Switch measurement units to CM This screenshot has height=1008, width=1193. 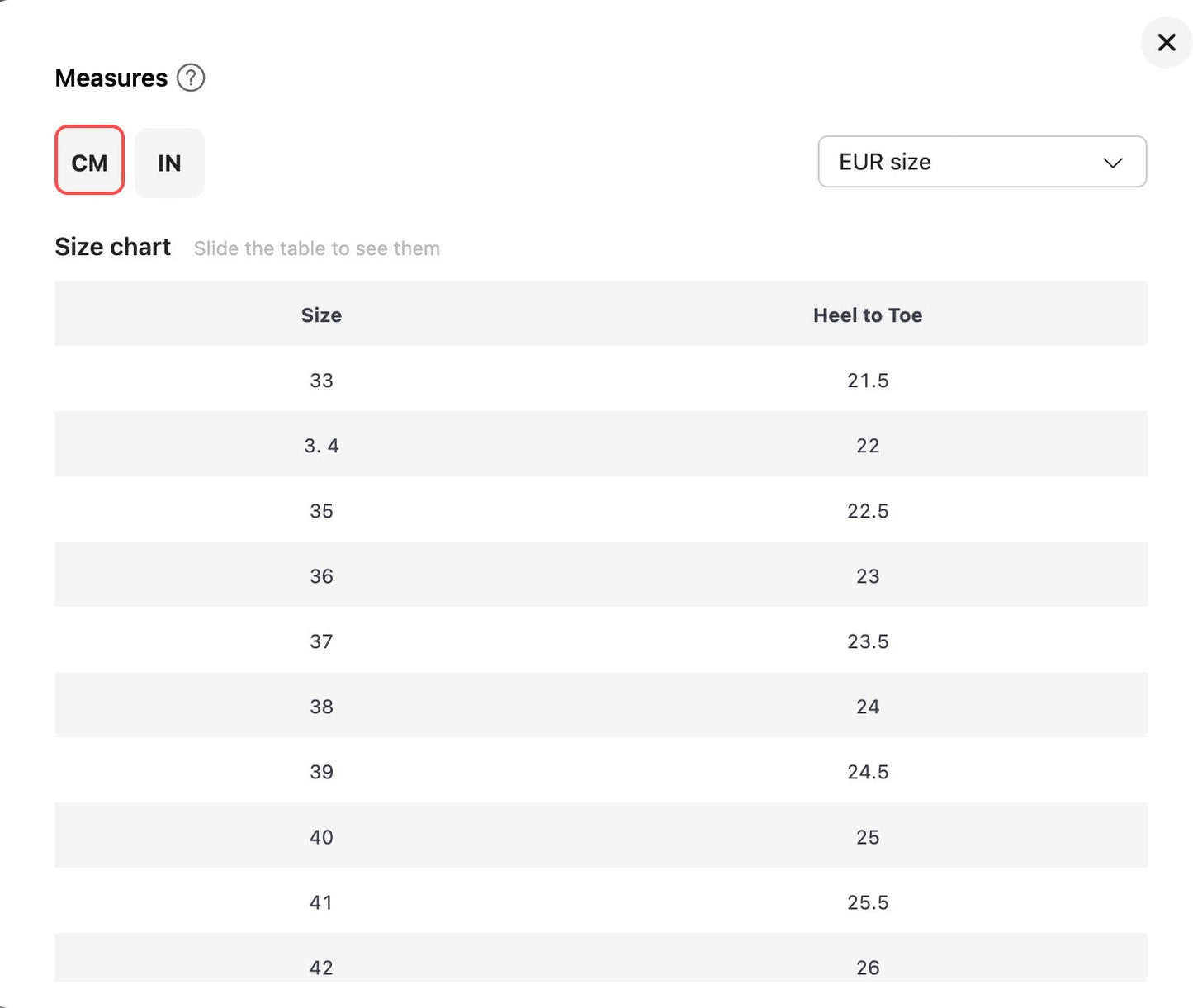[x=89, y=163]
